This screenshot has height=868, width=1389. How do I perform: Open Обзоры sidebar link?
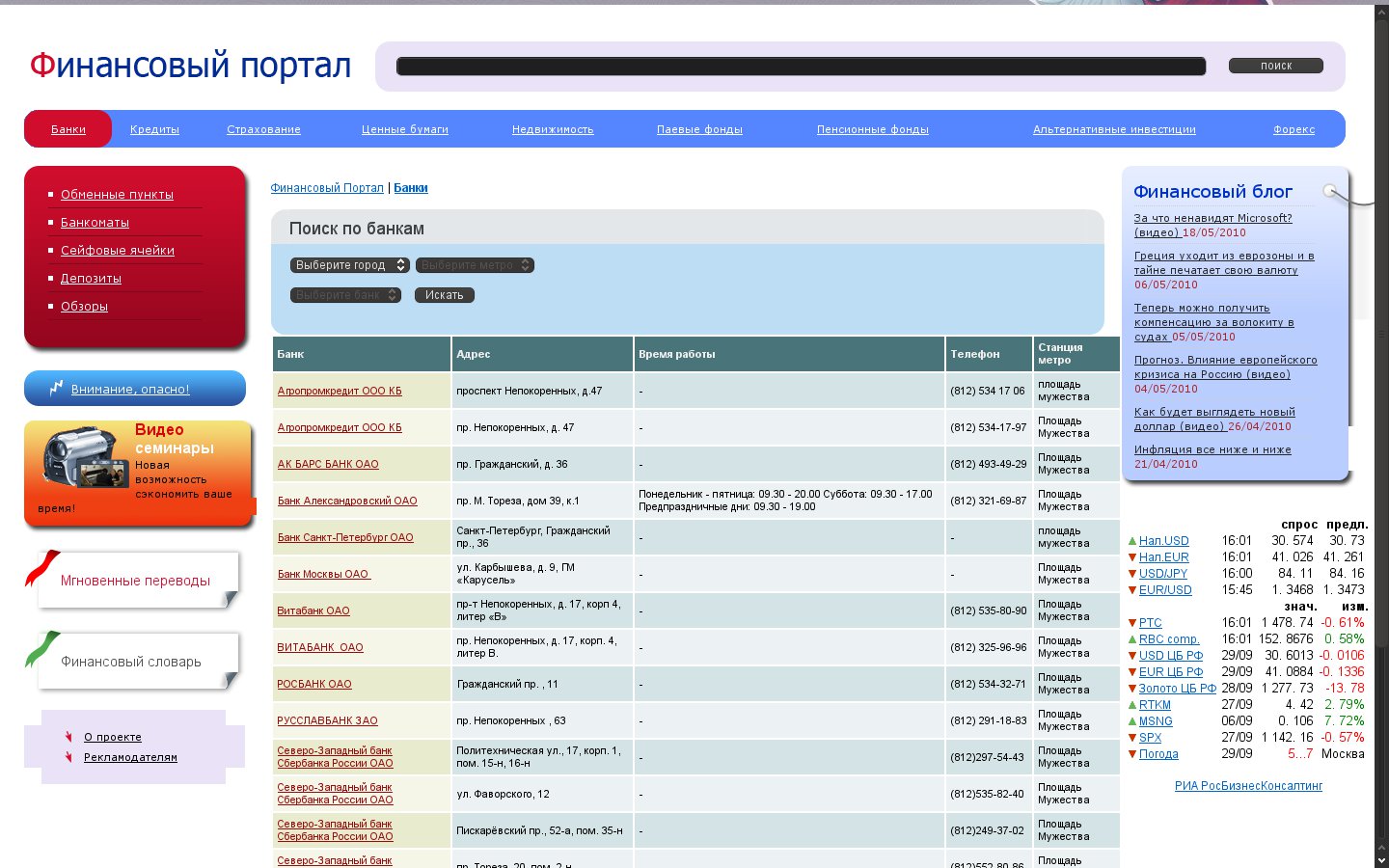tap(84, 306)
